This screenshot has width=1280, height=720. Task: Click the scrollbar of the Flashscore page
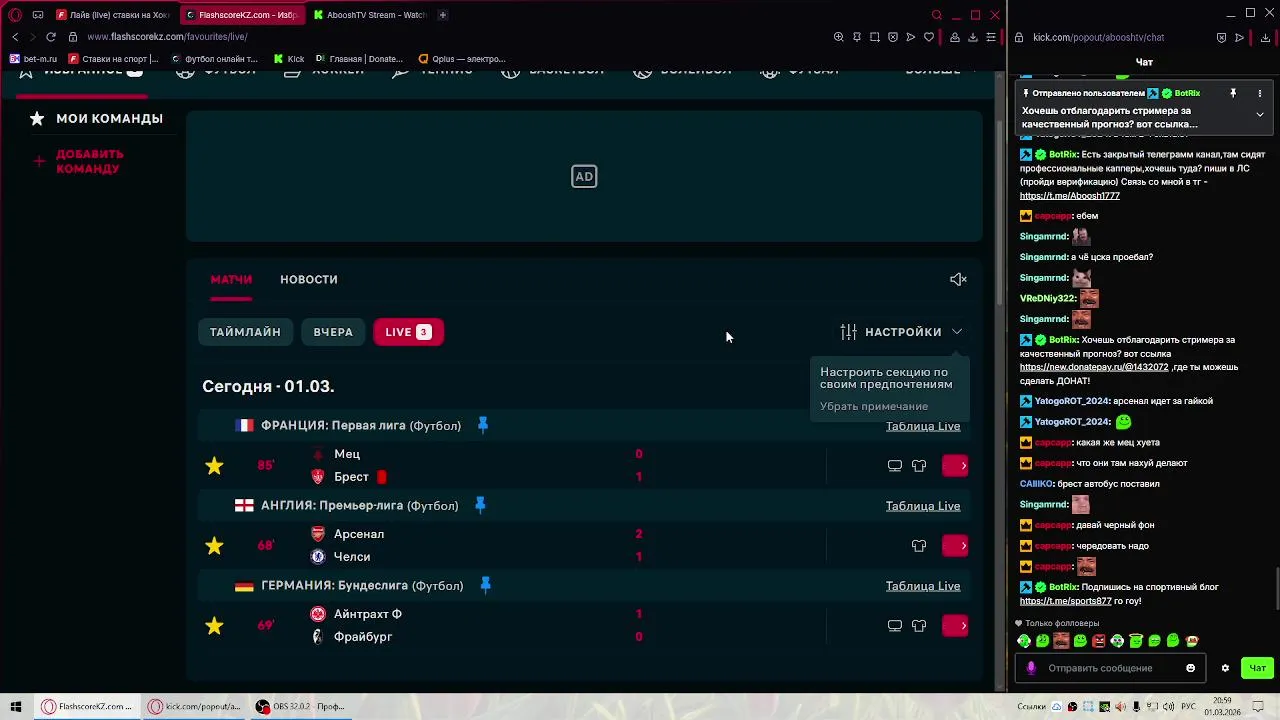[x=1001, y=213]
